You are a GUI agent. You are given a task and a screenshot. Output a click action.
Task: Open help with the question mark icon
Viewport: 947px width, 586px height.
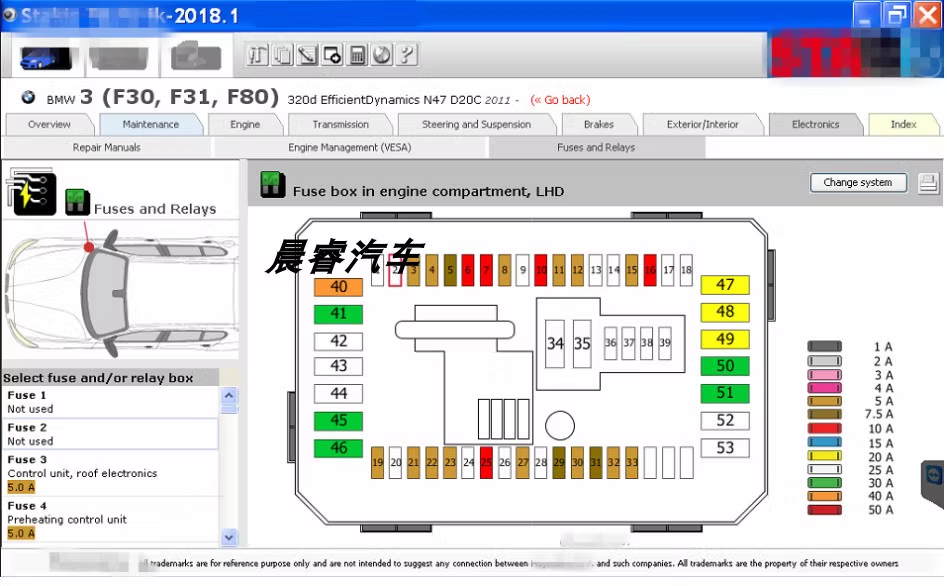click(407, 55)
